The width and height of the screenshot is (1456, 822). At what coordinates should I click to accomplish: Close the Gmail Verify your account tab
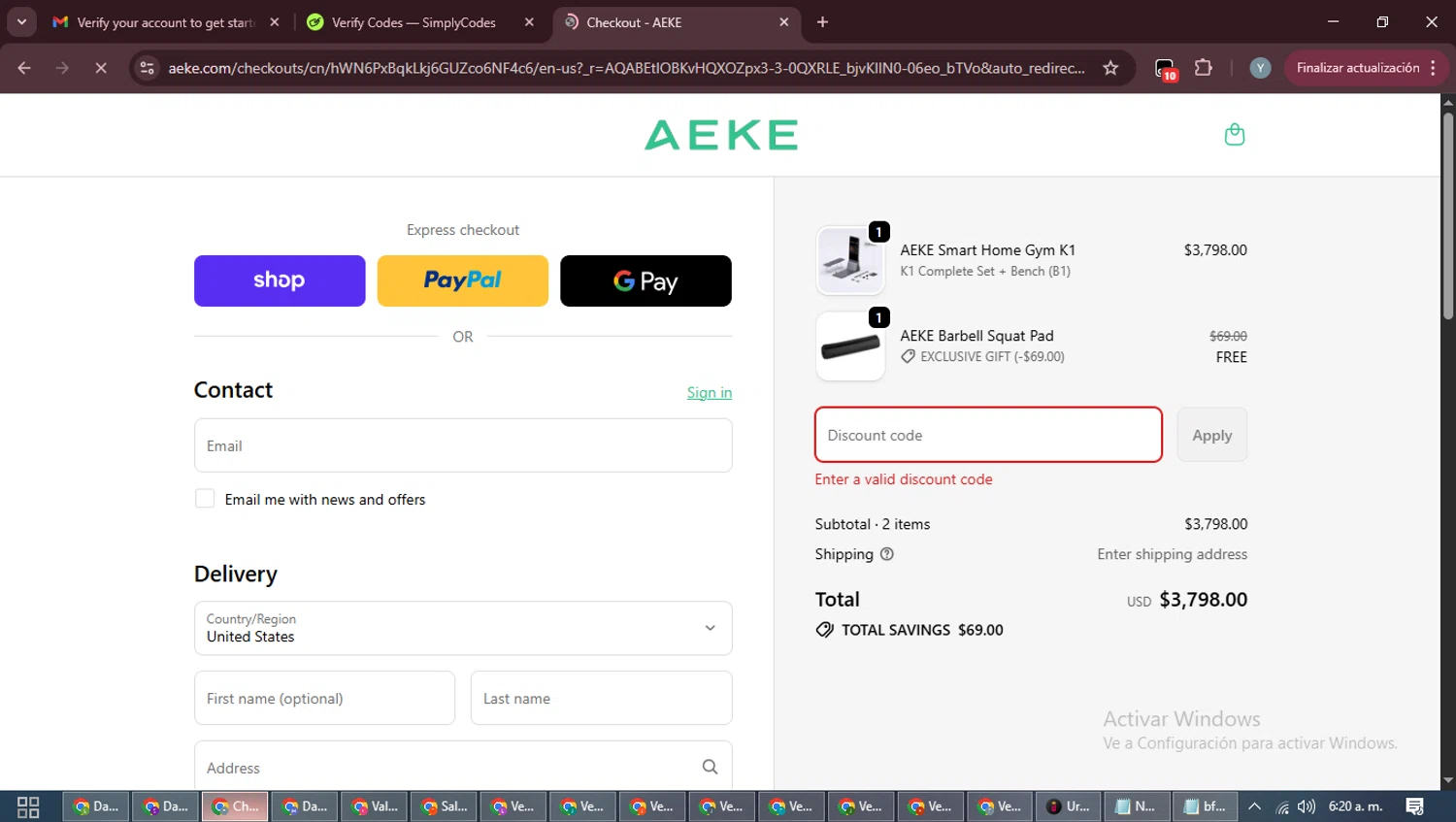275,22
